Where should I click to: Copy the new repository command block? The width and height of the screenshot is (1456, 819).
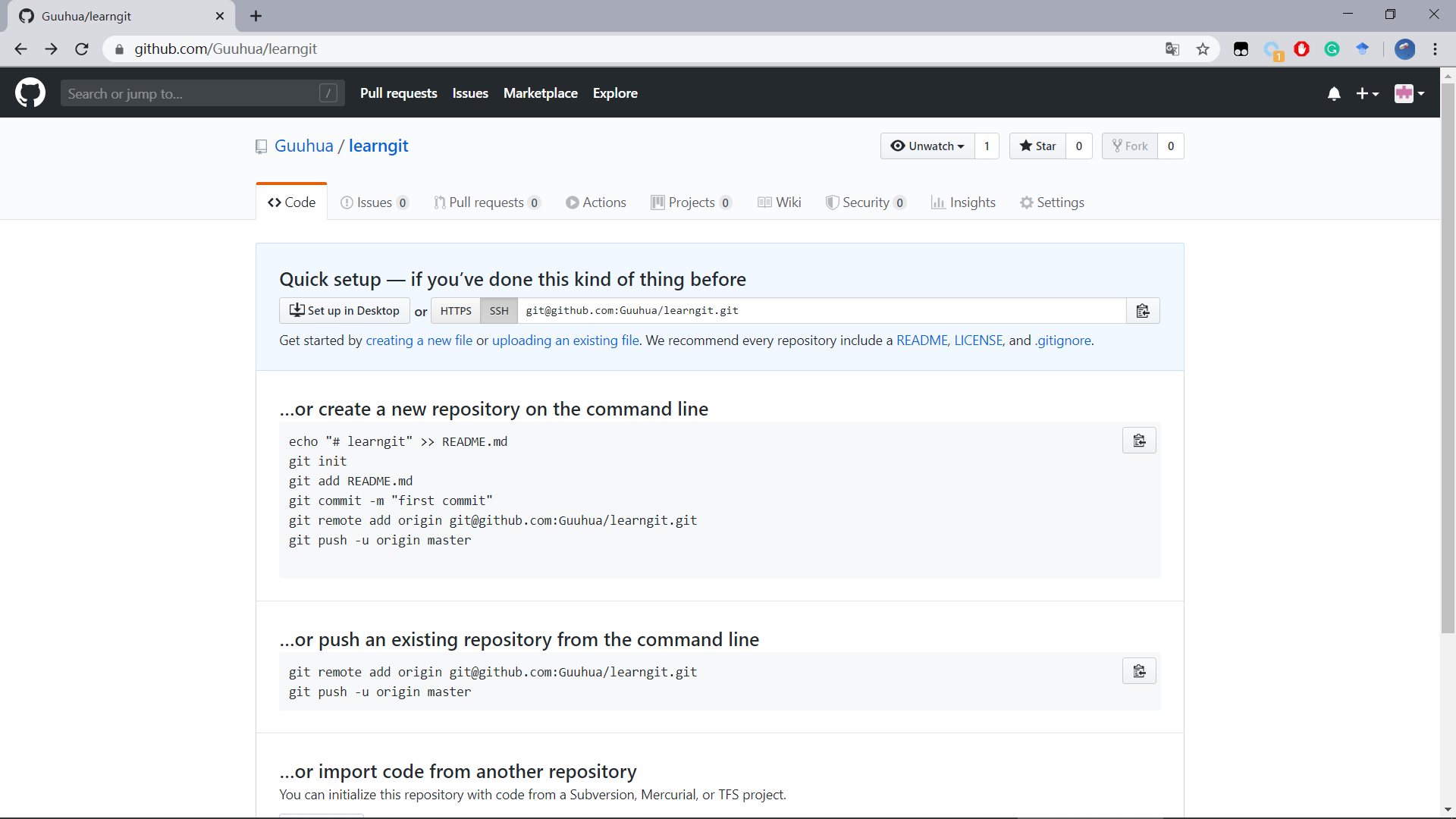[x=1139, y=441]
